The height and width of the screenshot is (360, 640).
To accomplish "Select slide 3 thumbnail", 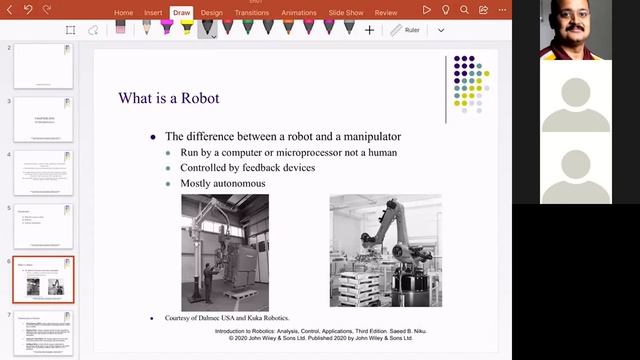I will [x=43, y=119].
